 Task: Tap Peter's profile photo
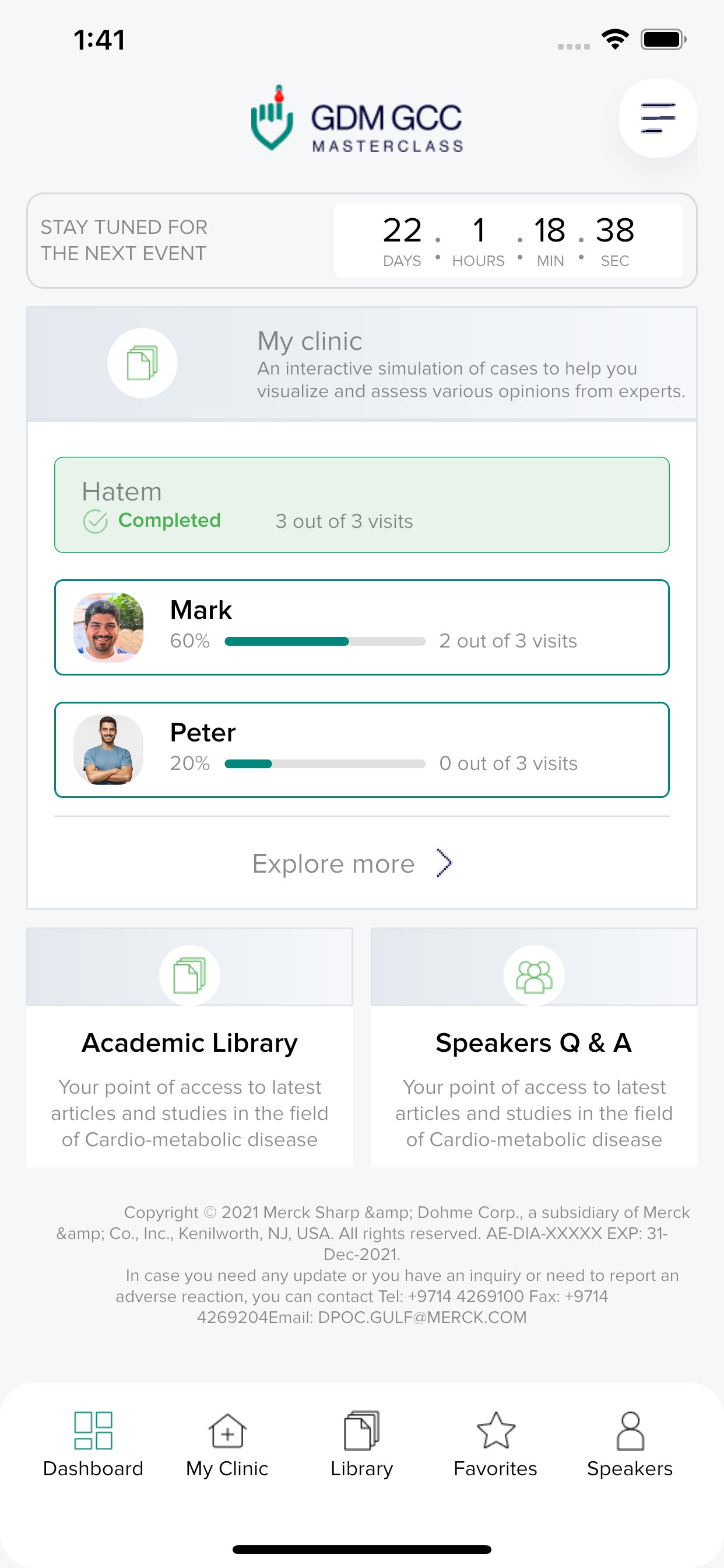108,750
